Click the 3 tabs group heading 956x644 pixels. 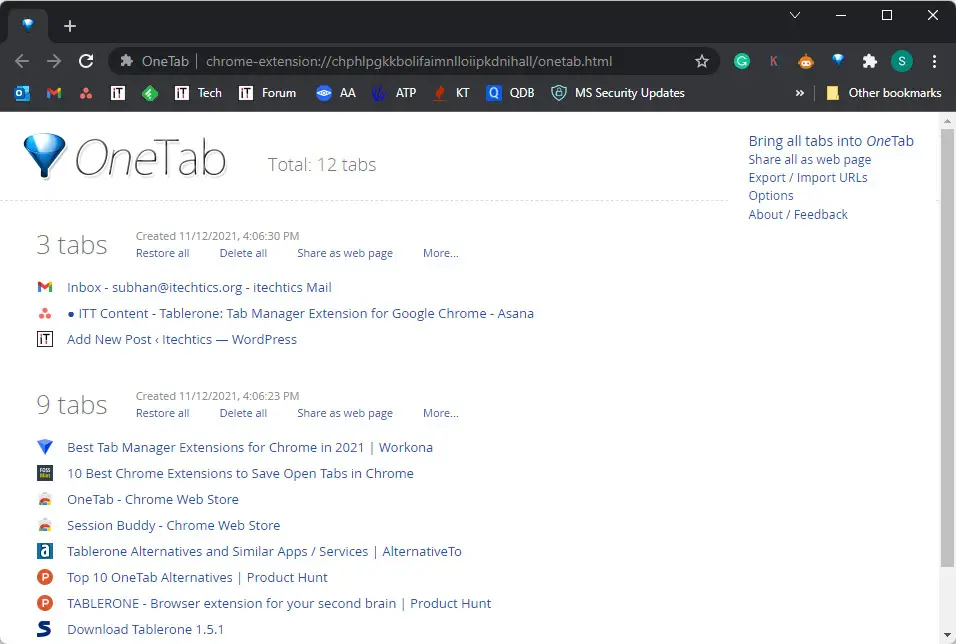(72, 245)
